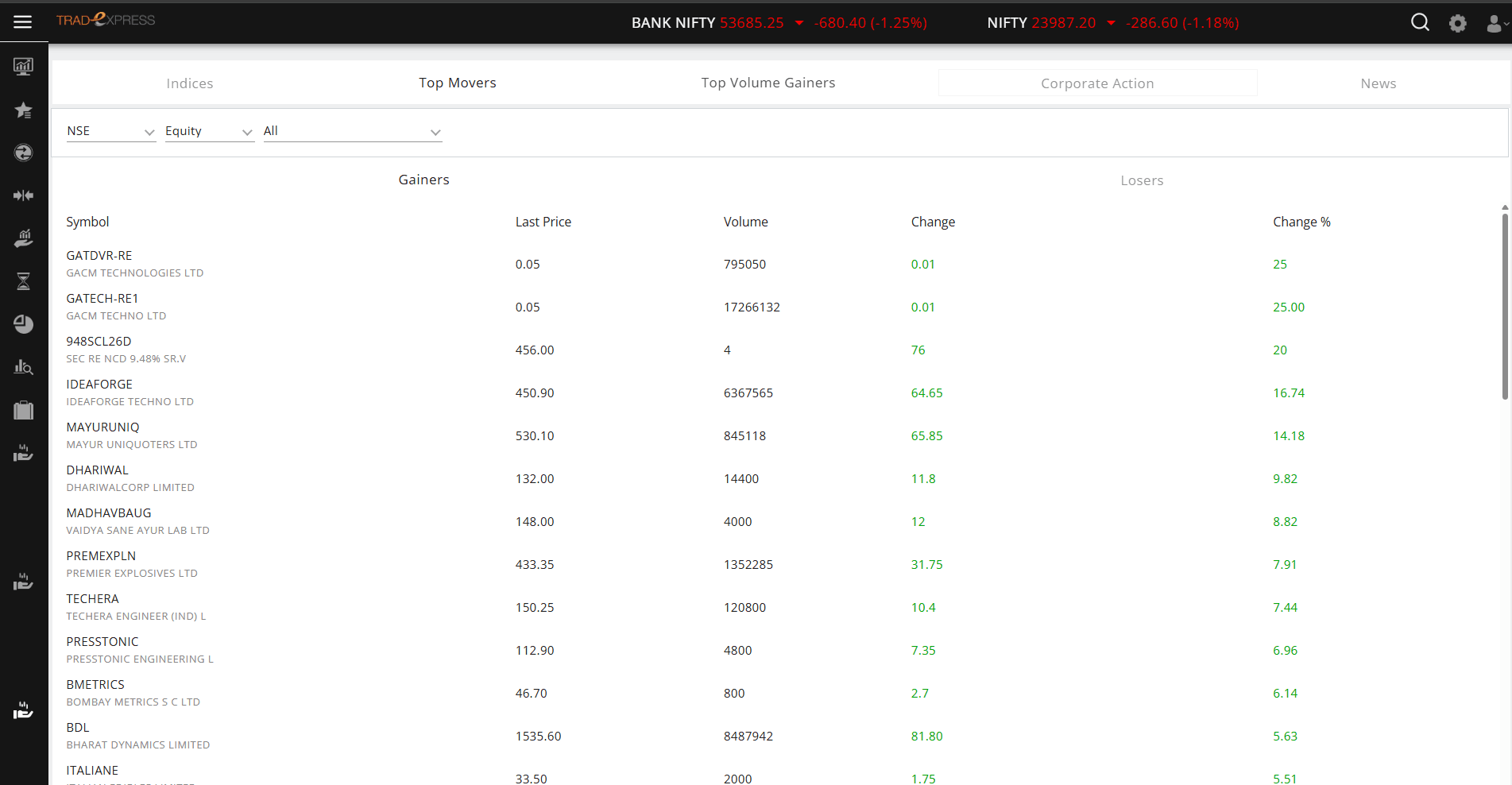The height and width of the screenshot is (785, 1512).
Task: Open the market watch monitor icon
Action: tap(23, 66)
